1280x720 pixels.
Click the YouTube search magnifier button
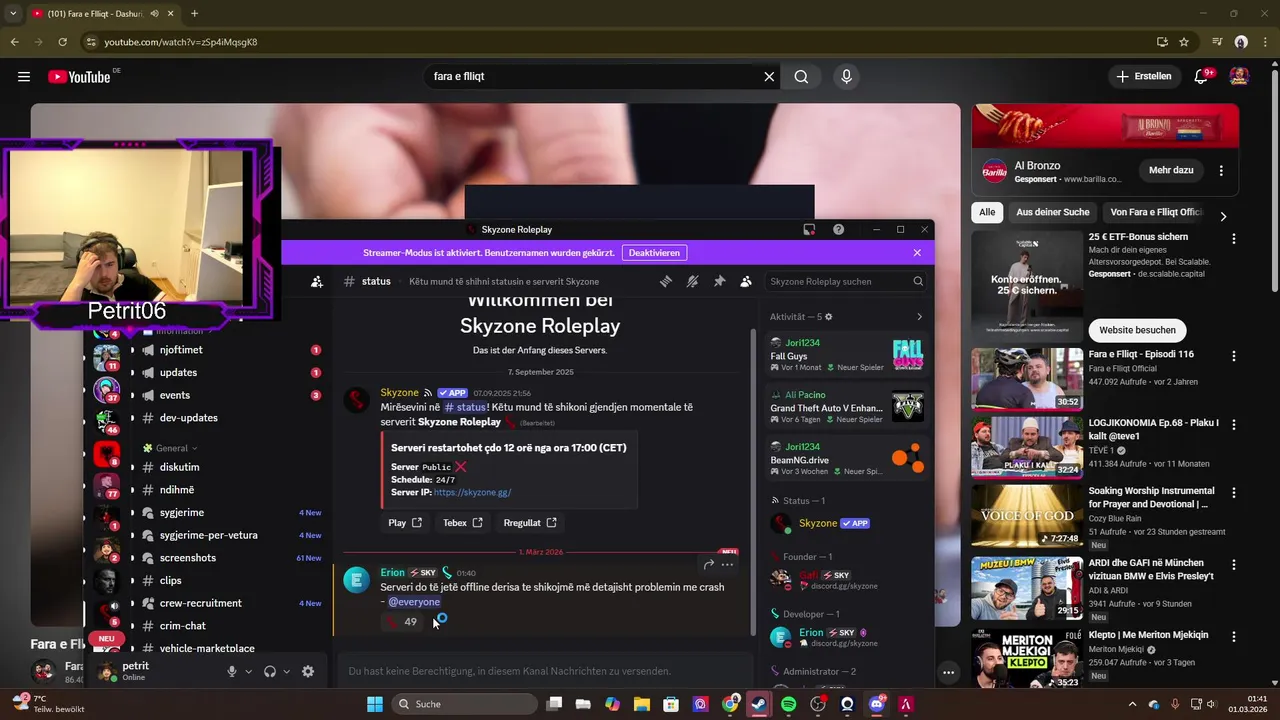point(801,77)
